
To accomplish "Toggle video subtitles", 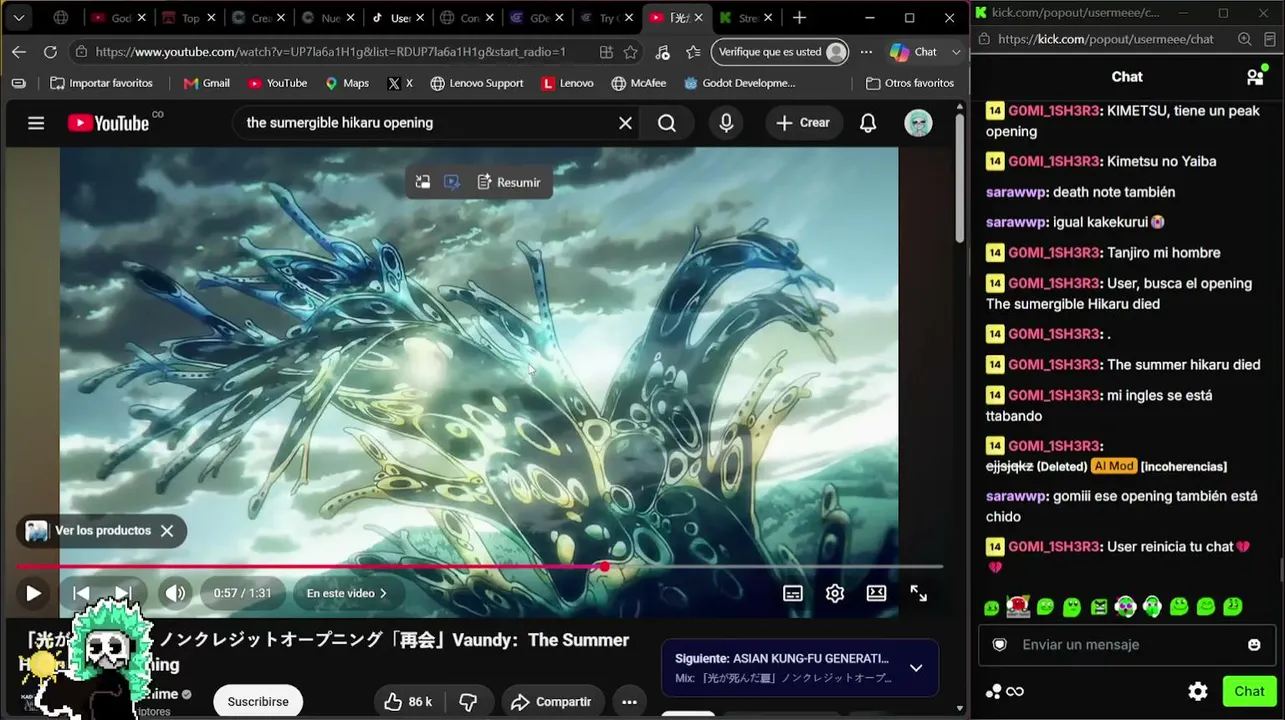I will [793, 593].
